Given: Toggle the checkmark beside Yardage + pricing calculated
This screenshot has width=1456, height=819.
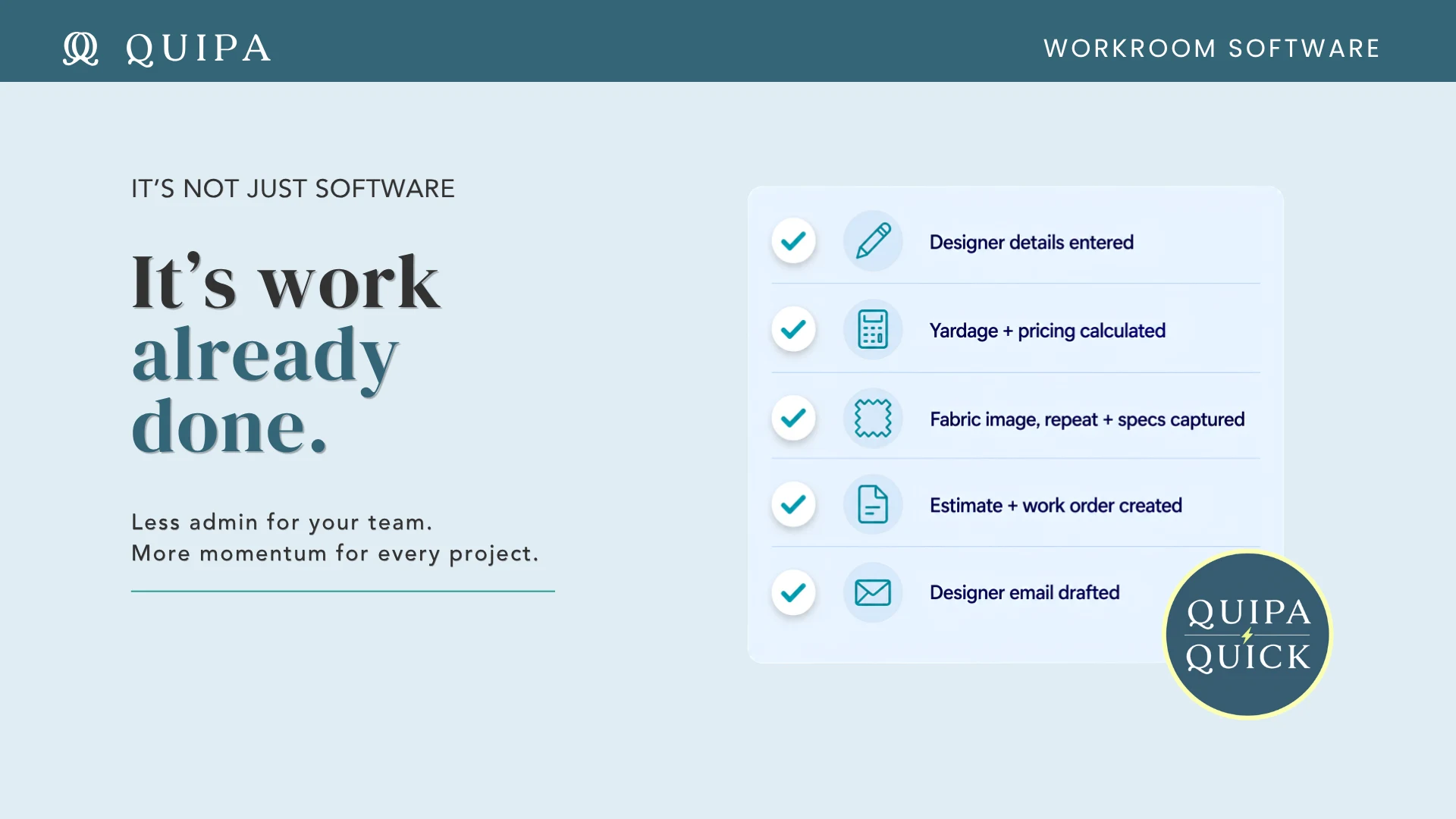Looking at the screenshot, I should click(793, 329).
